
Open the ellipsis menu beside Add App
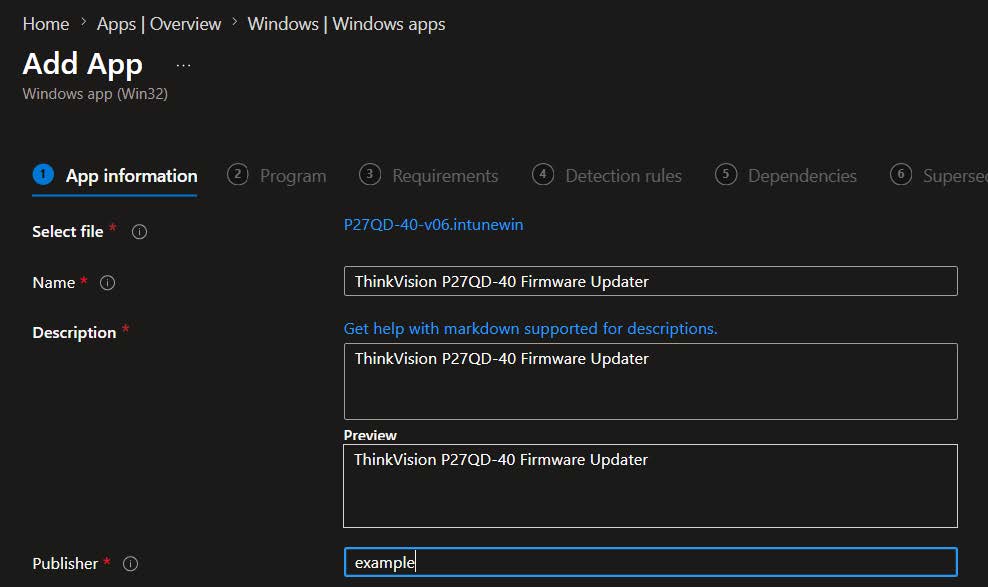tap(183, 66)
